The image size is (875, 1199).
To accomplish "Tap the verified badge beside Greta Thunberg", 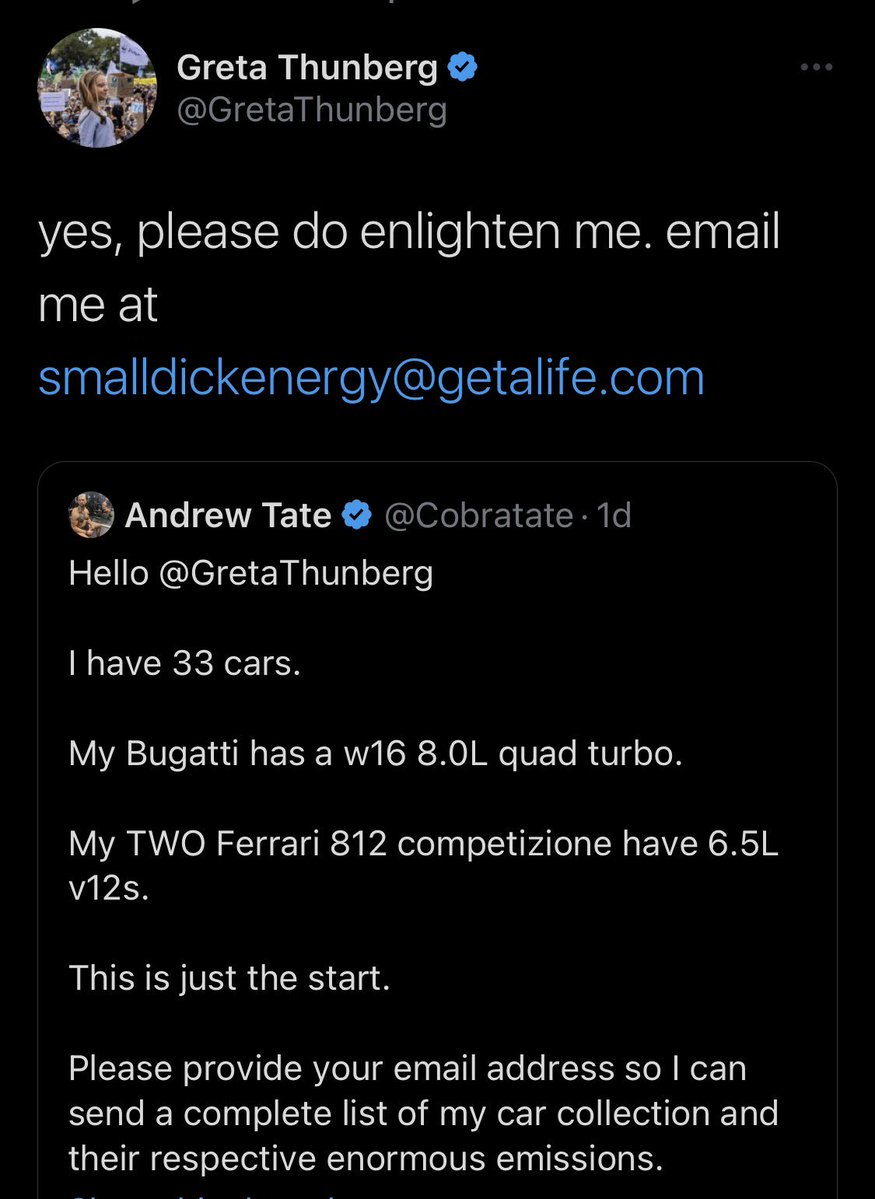I will (461, 67).
